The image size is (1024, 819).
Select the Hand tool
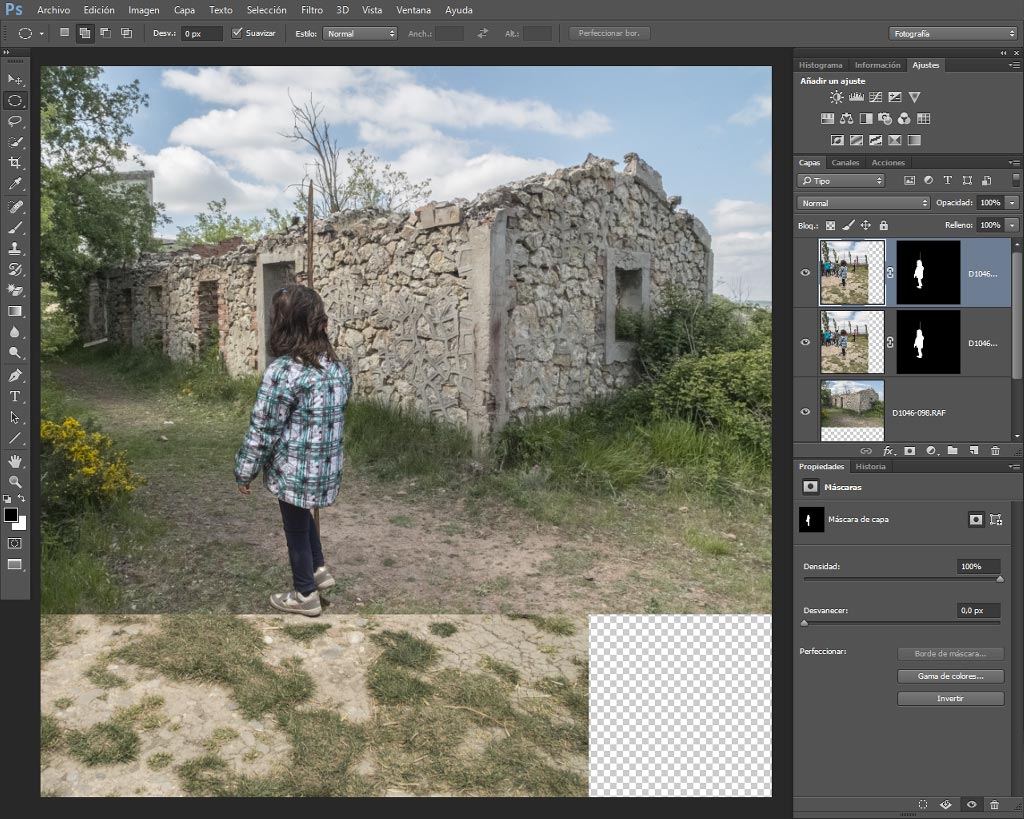(14, 461)
